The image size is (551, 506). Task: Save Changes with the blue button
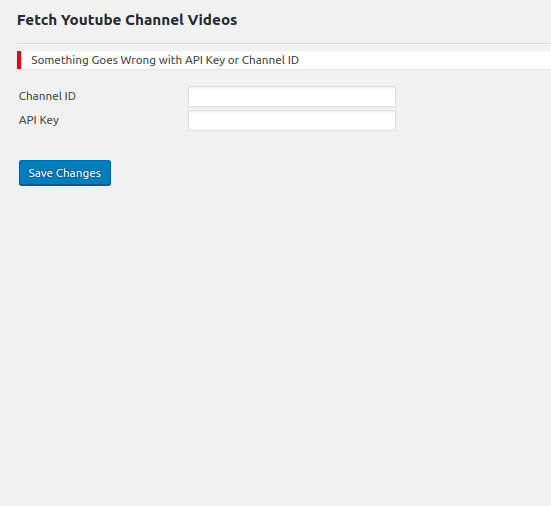click(65, 173)
